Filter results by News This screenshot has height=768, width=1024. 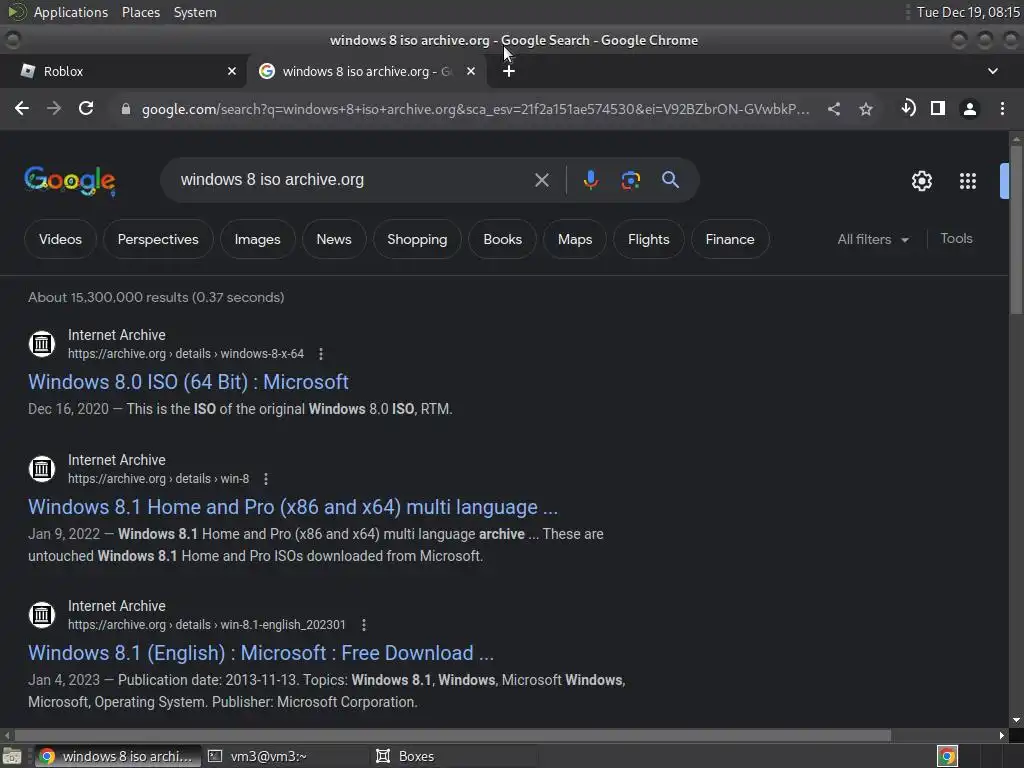point(334,239)
